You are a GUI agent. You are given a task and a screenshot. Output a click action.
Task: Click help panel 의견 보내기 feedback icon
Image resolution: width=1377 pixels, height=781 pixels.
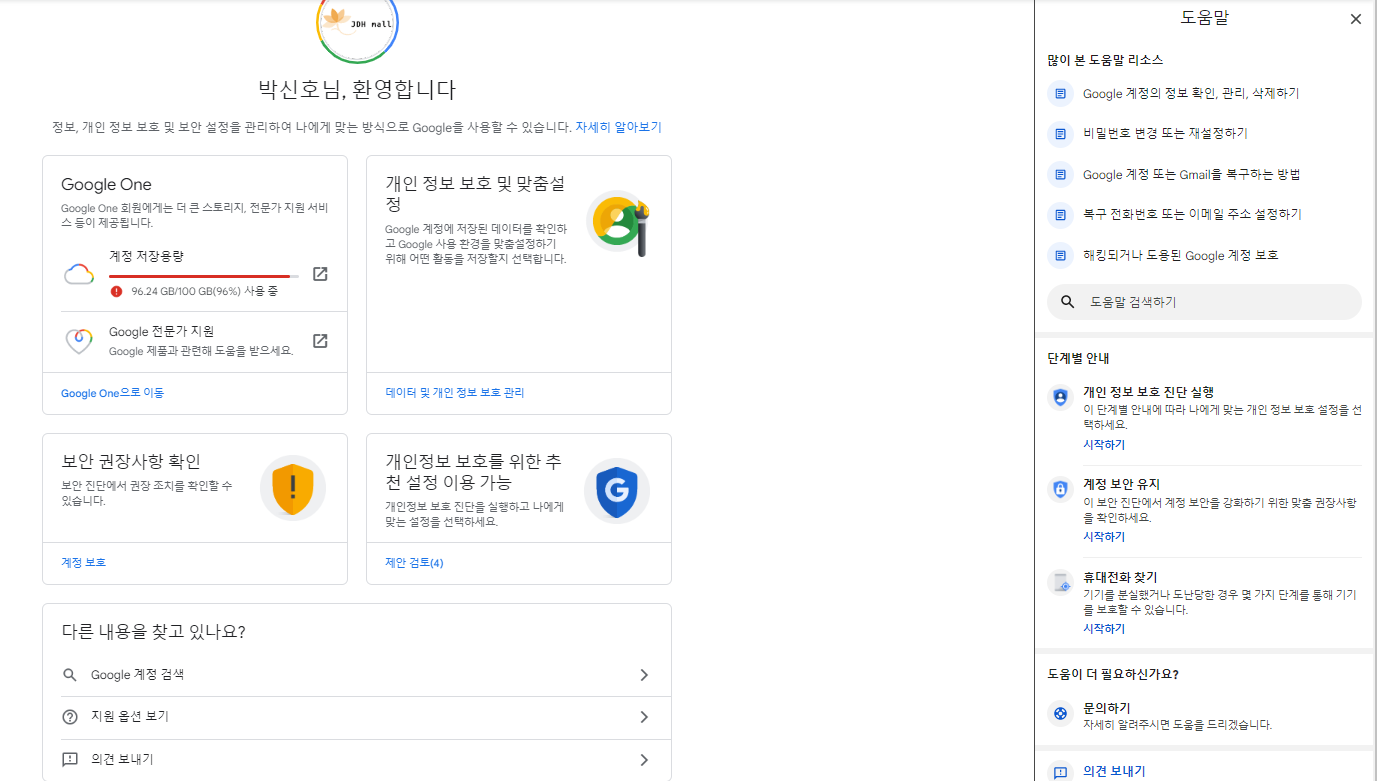(x=1060, y=772)
